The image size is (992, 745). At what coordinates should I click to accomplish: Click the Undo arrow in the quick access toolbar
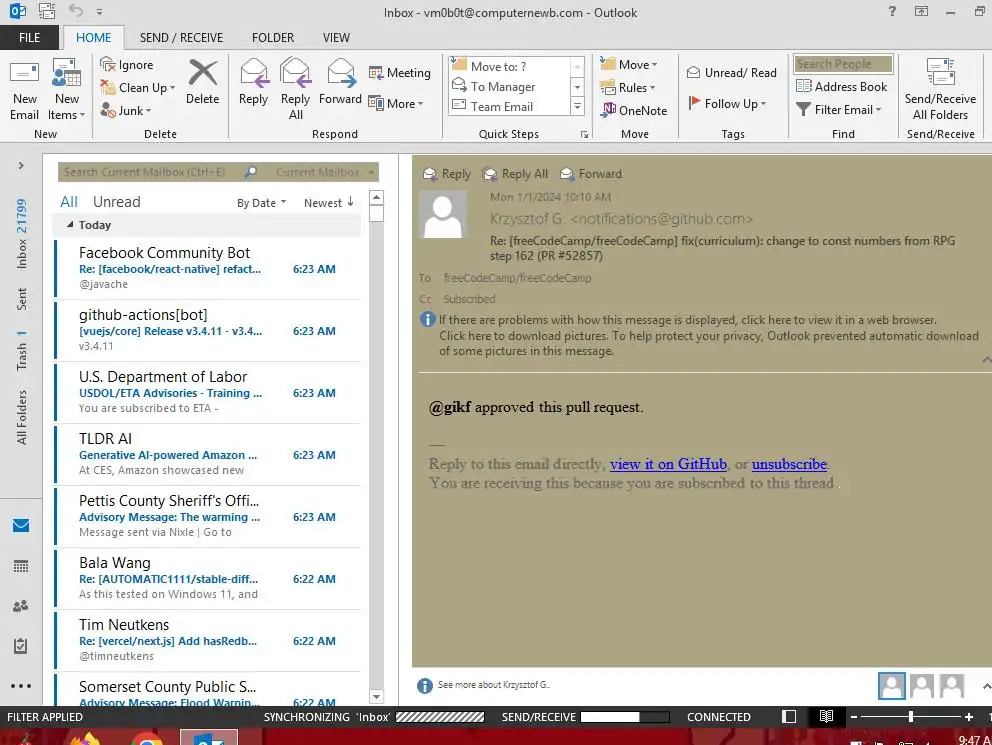[x=76, y=11]
